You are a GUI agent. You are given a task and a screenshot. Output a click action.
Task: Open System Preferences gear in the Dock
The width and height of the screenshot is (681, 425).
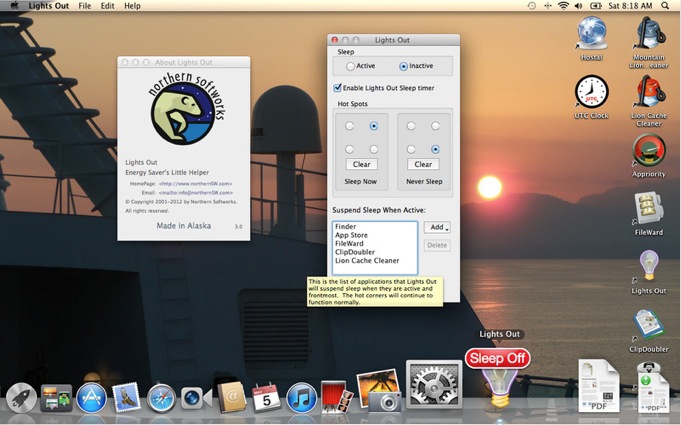click(434, 385)
